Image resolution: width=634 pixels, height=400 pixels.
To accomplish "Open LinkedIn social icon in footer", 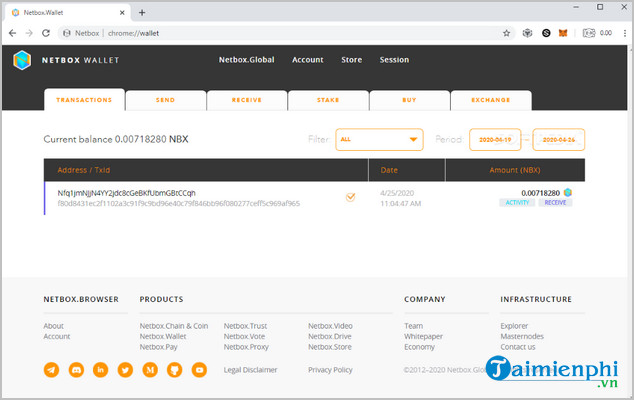I will click(x=101, y=370).
